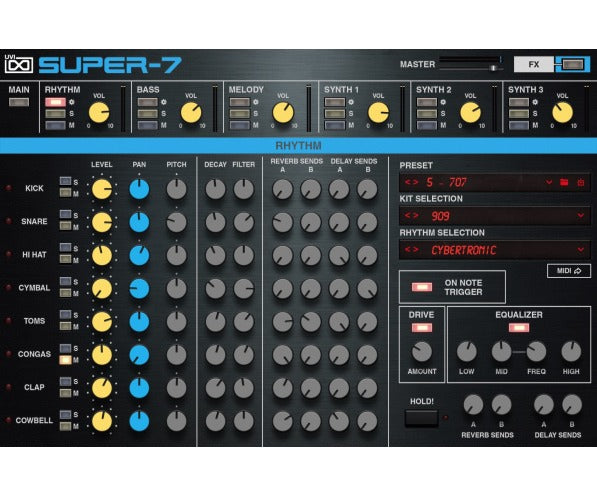Solo the Rhythm section
This screenshot has width=597, height=497.
click(x=56, y=113)
